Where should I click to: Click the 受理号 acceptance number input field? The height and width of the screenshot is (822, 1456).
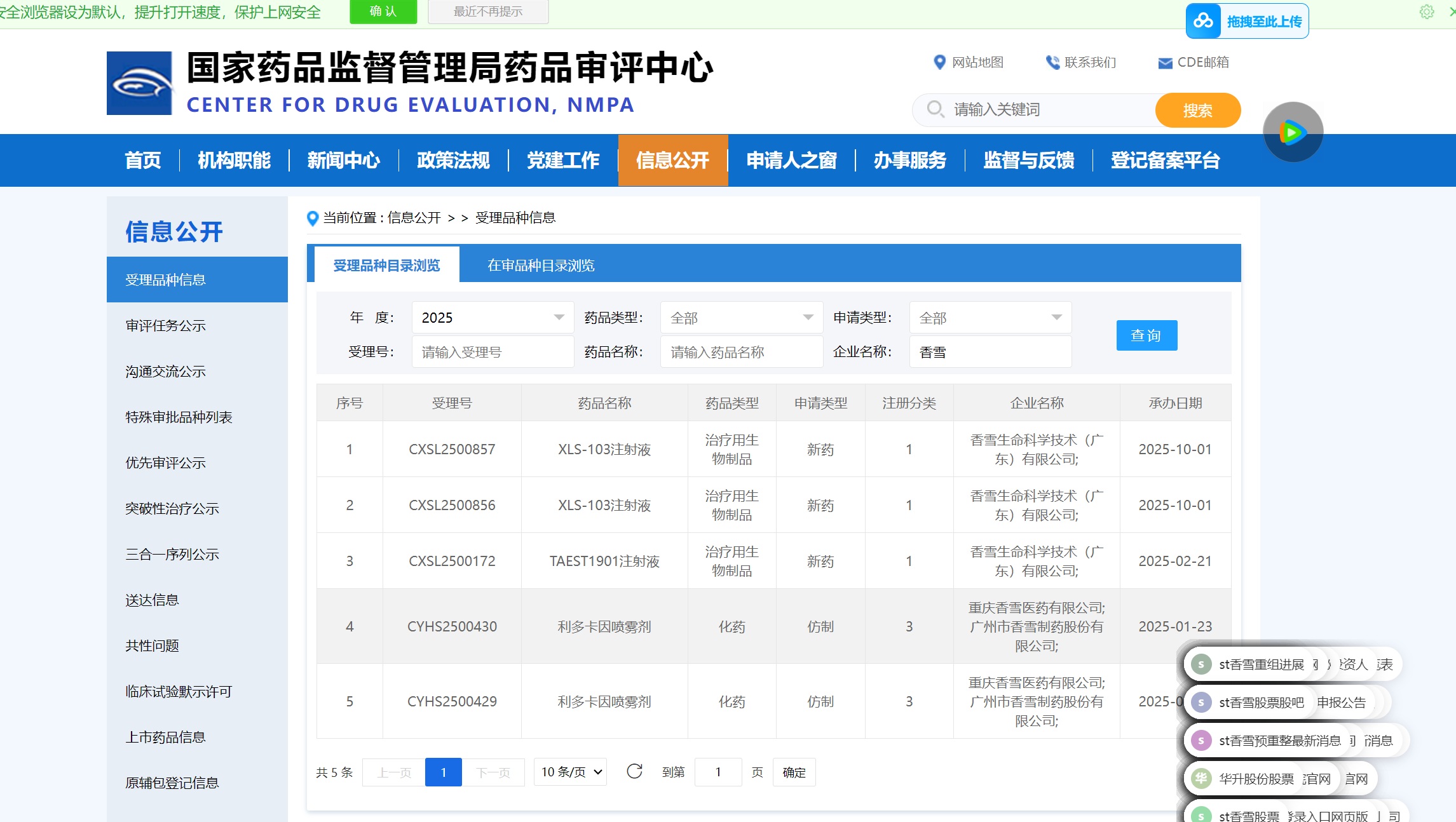(493, 352)
